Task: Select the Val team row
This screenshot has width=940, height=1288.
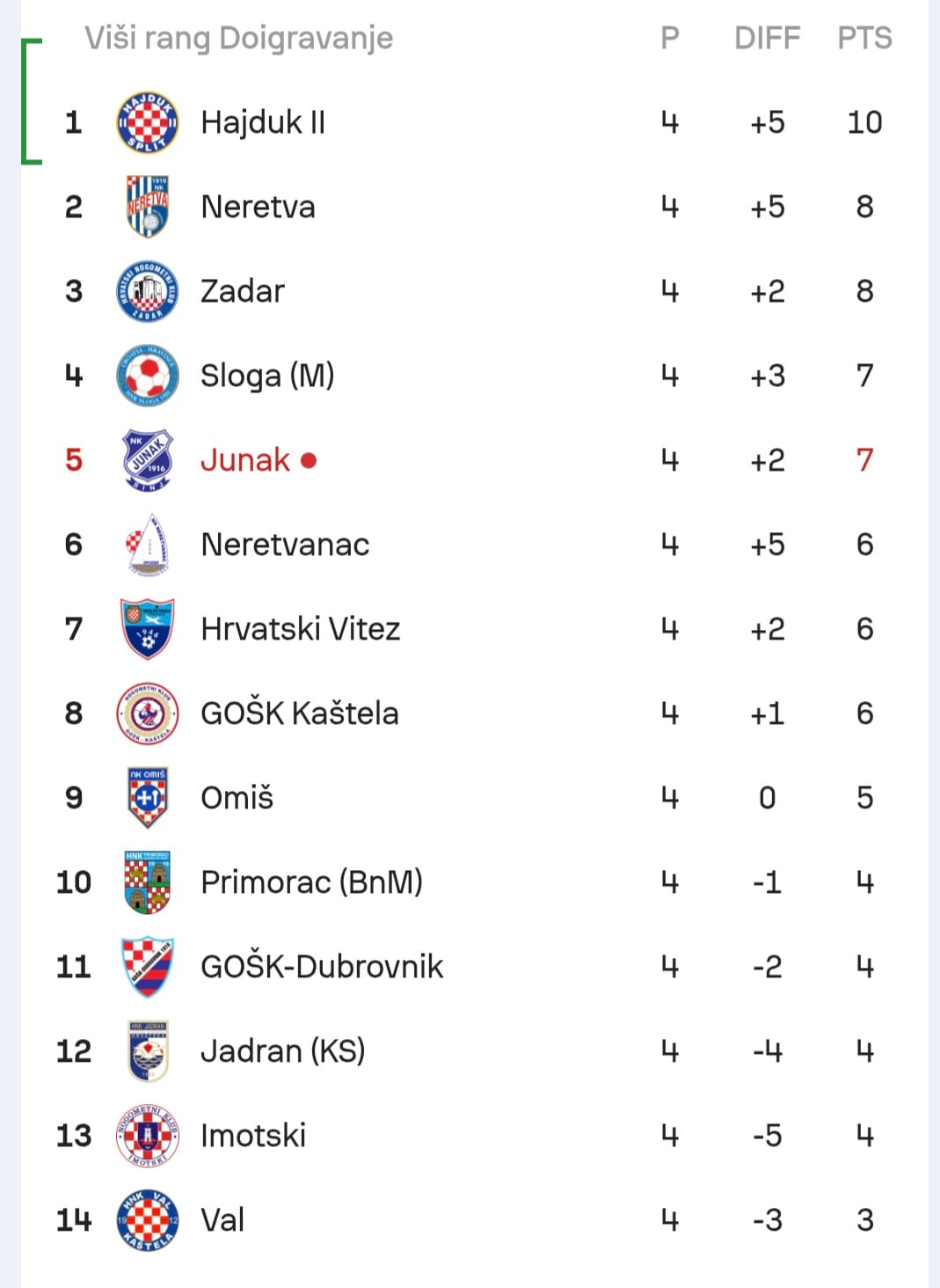Action: coord(473,1220)
